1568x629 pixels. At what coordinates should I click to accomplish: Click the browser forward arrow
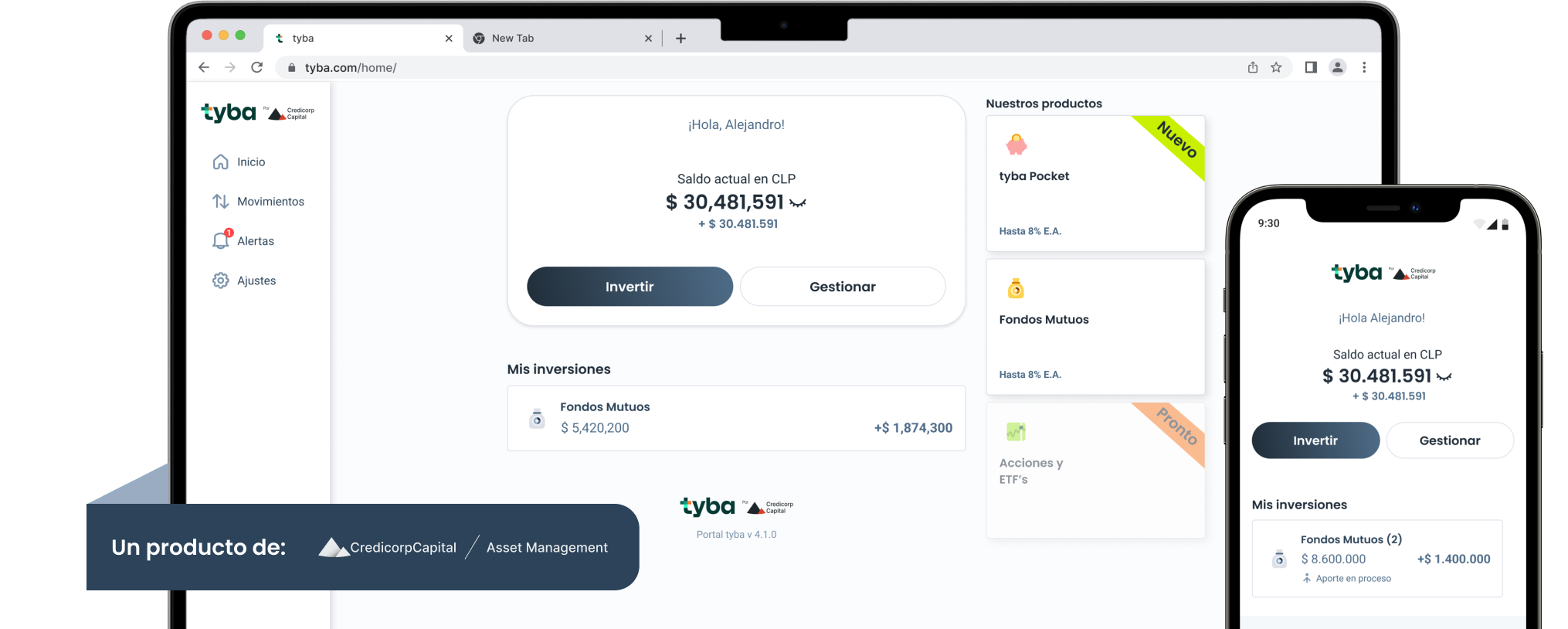point(230,67)
